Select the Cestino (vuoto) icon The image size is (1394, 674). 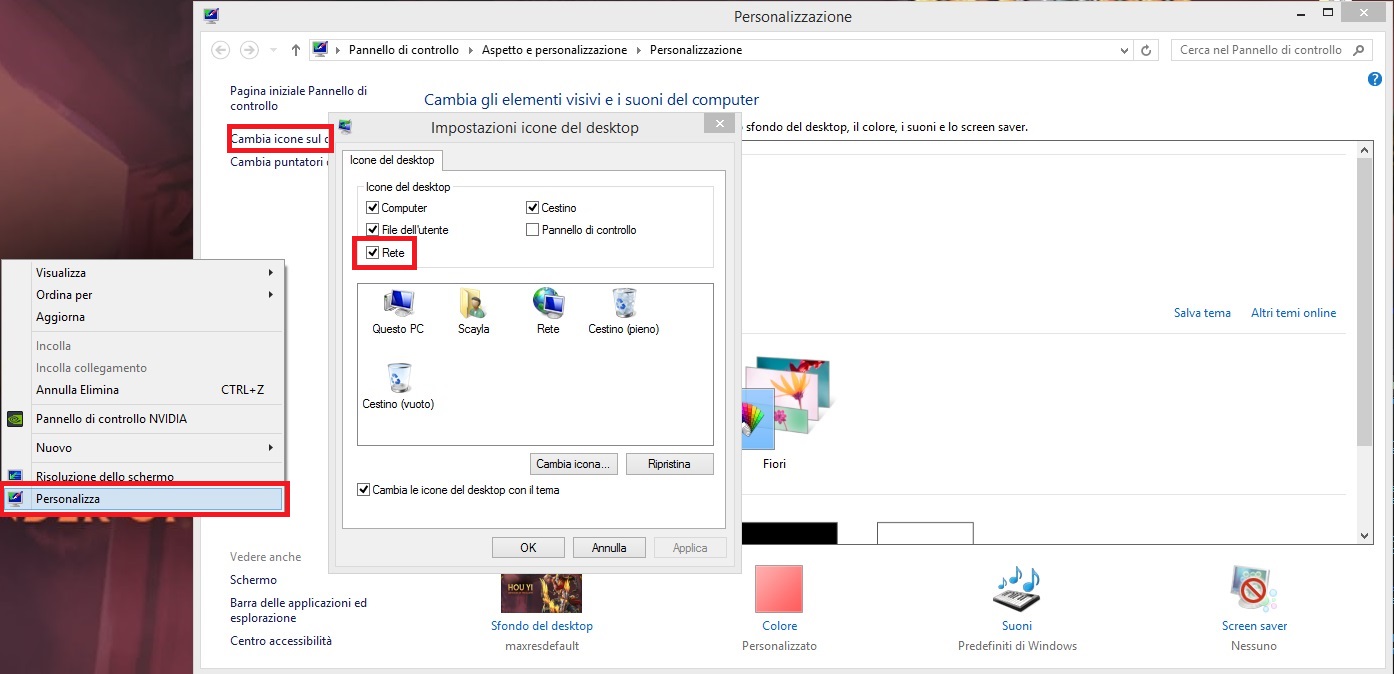tap(398, 380)
